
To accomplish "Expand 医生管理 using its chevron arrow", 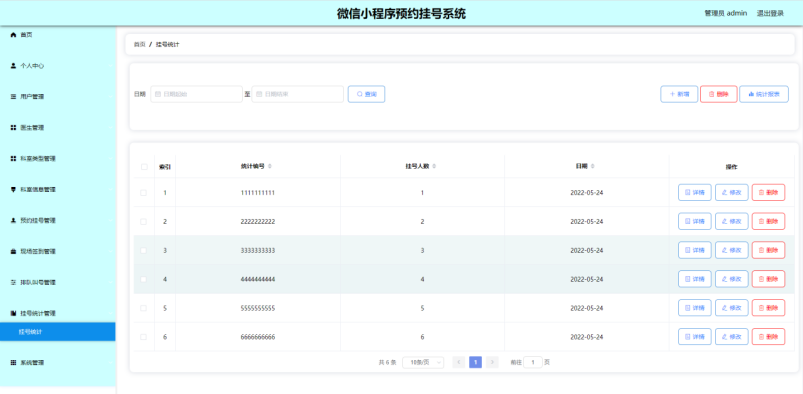I will click(x=110, y=128).
